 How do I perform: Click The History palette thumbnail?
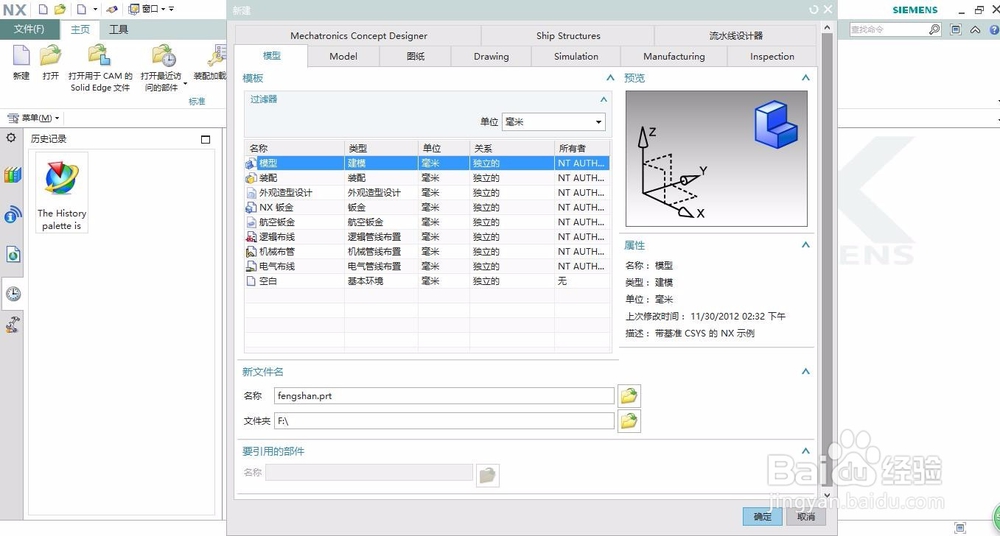coord(62,192)
